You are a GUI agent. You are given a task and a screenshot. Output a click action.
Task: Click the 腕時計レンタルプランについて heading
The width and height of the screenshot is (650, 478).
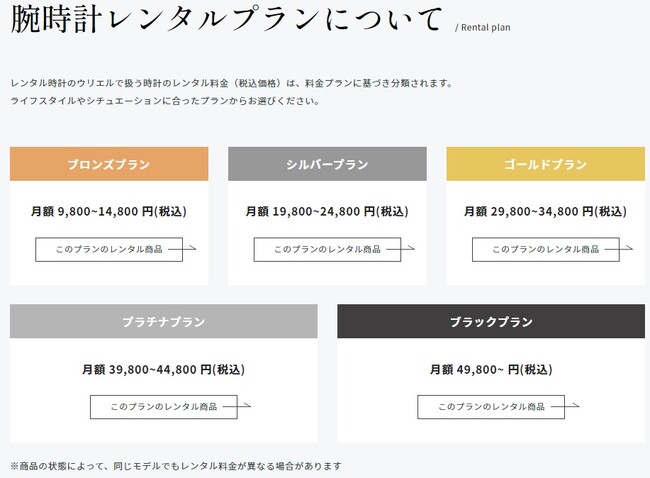coord(225,20)
